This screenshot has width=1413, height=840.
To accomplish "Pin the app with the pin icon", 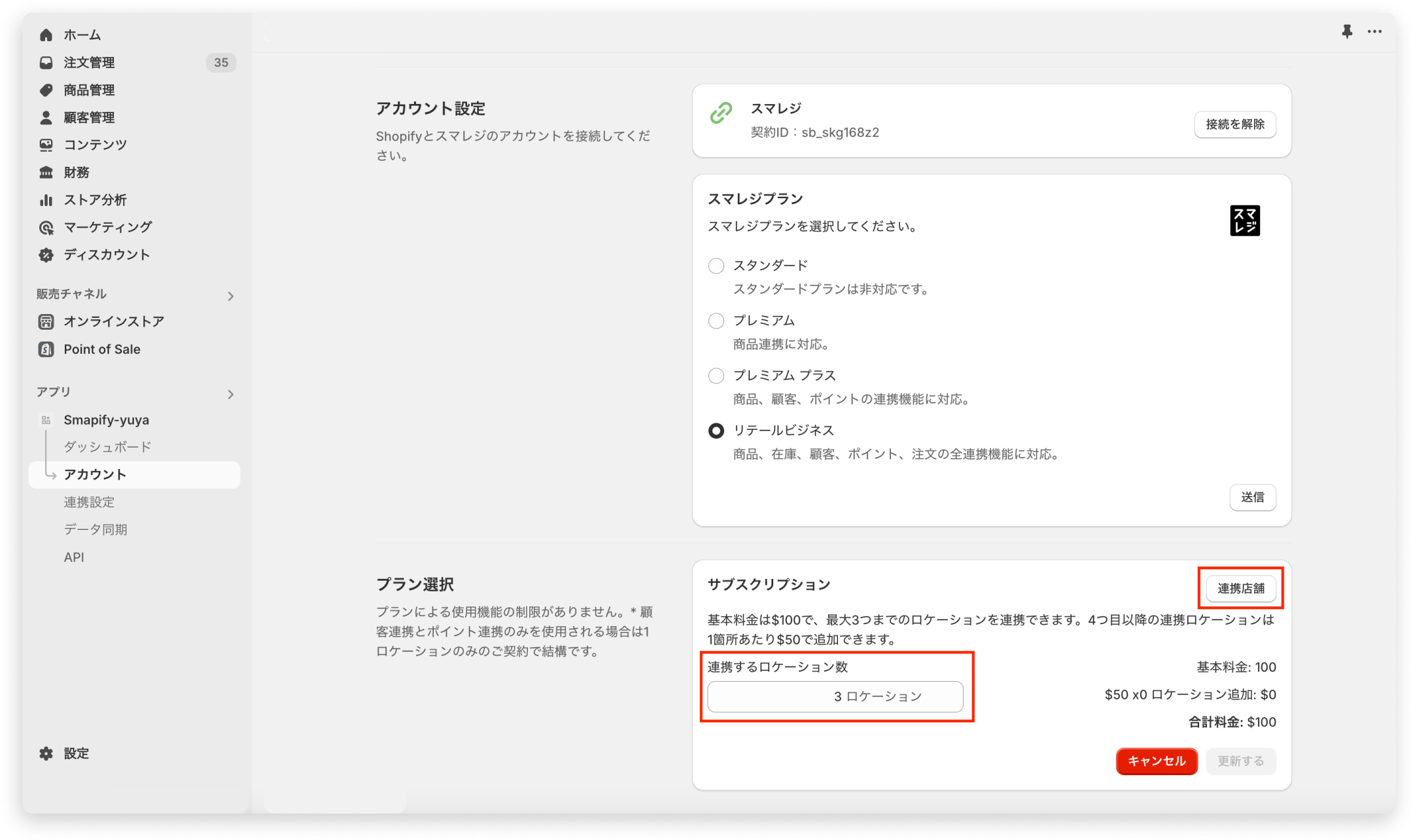I will click(x=1347, y=31).
